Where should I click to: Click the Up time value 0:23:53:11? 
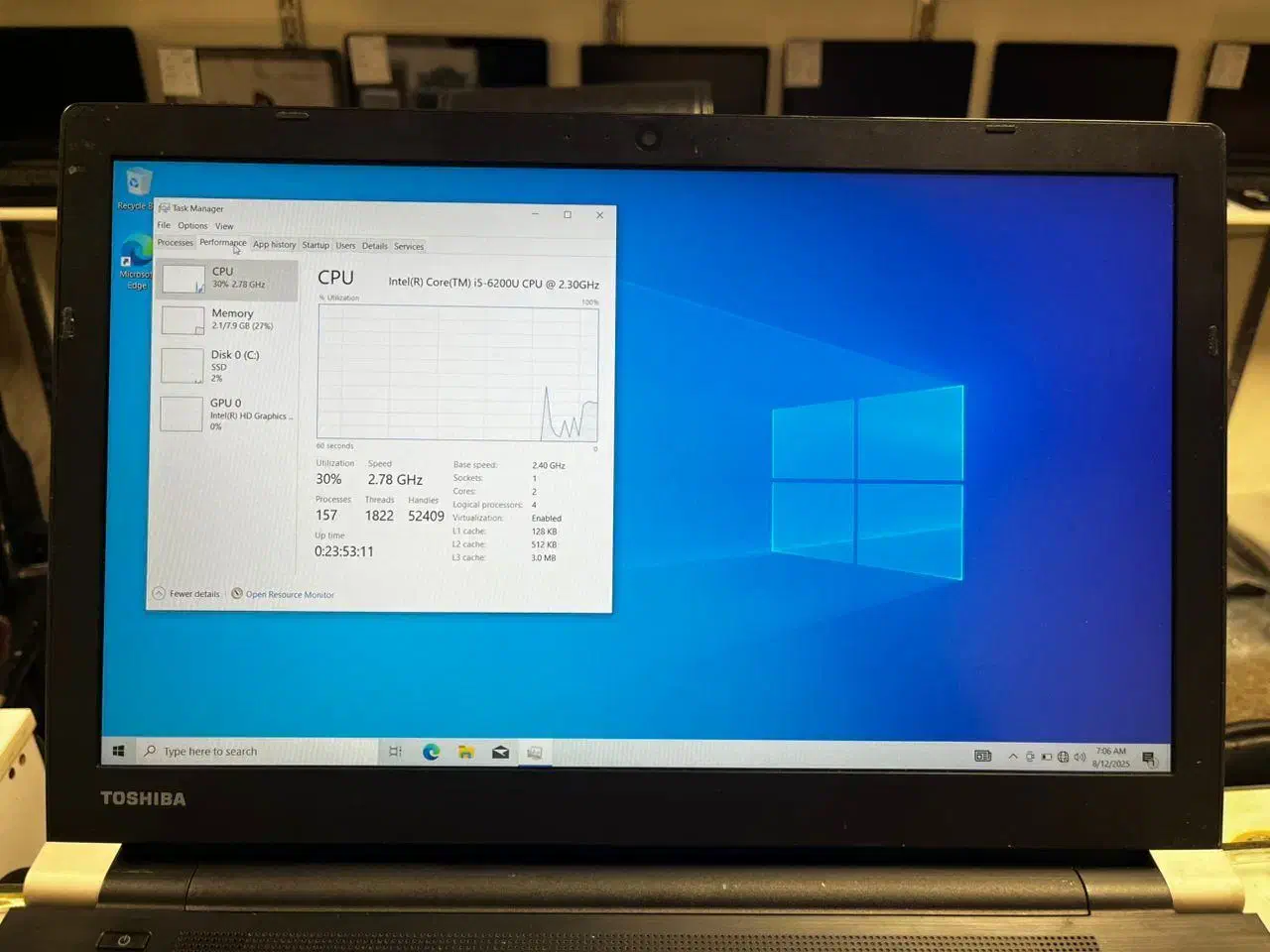coord(344,551)
